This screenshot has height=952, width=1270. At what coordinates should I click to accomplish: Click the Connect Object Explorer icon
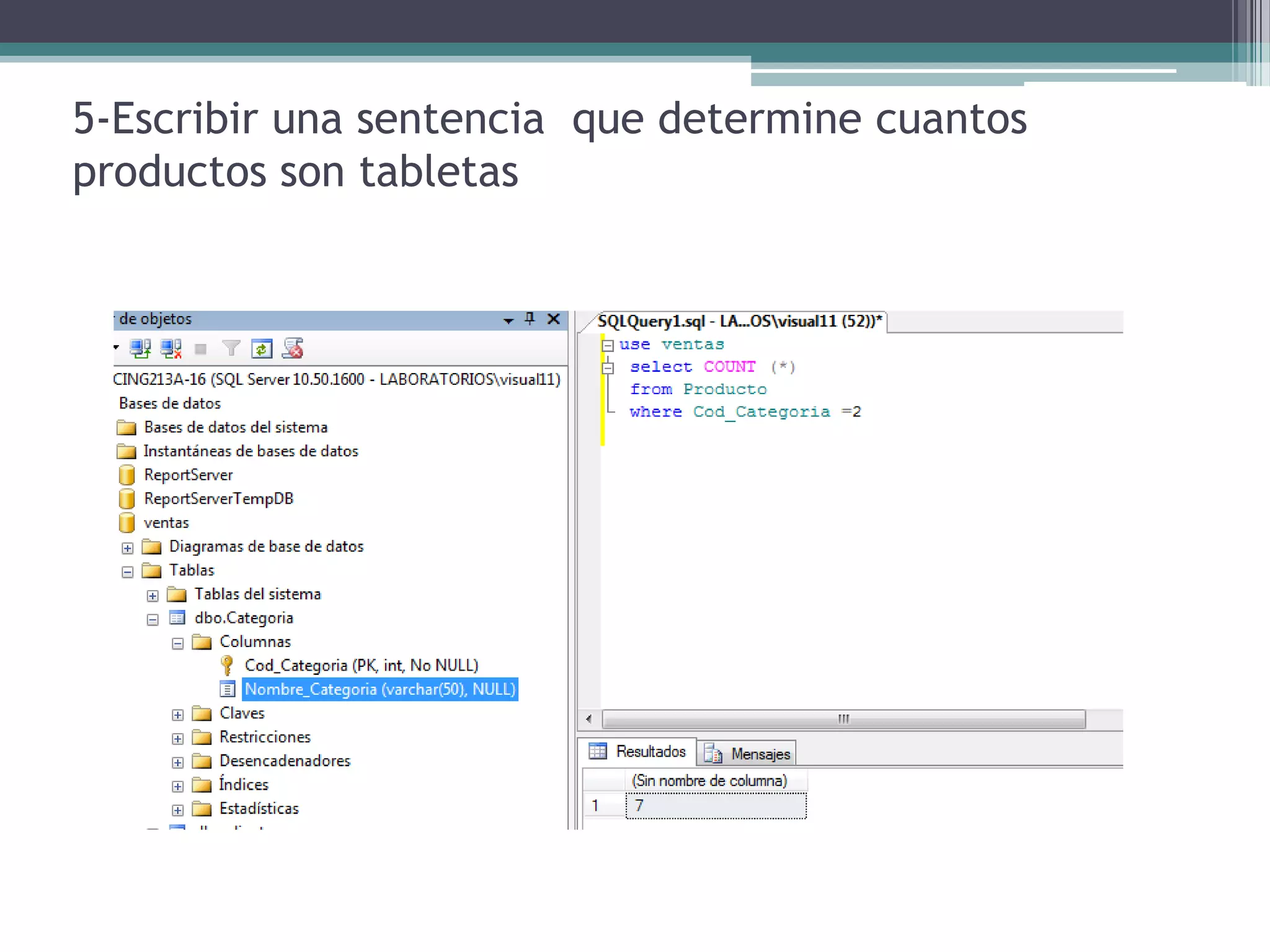coord(140,349)
